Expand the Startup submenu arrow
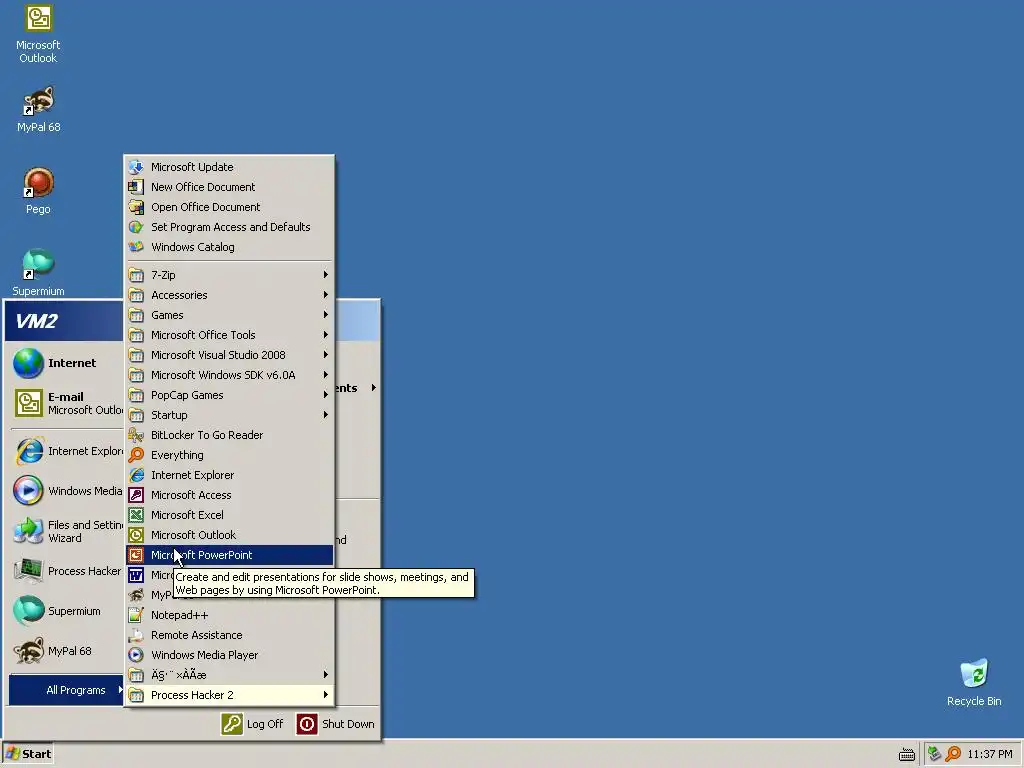This screenshot has height=768, width=1024. (325, 415)
